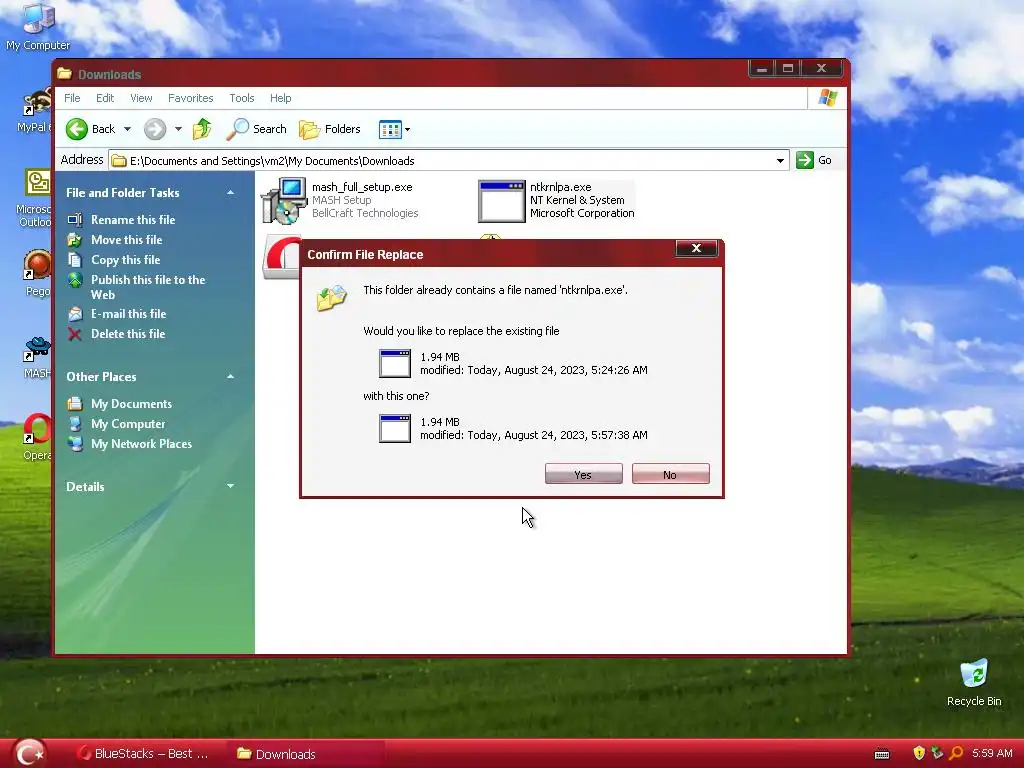Screen dimensions: 1024x768
Task: Click Rename this file
Action: pyautogui.click(x=133, y=219)
